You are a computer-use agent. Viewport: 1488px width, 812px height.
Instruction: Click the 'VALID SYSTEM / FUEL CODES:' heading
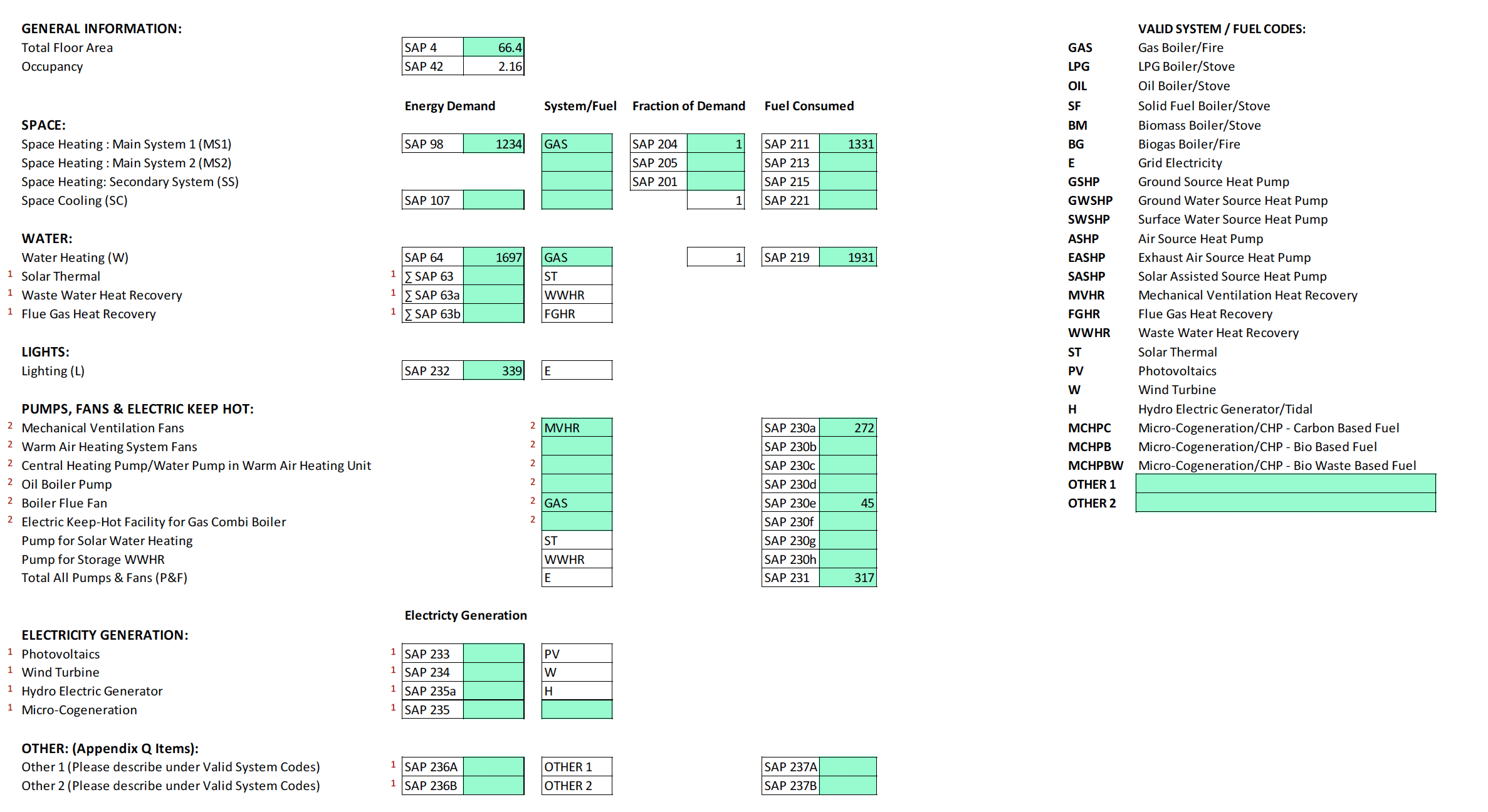(x=1222, y=29)
